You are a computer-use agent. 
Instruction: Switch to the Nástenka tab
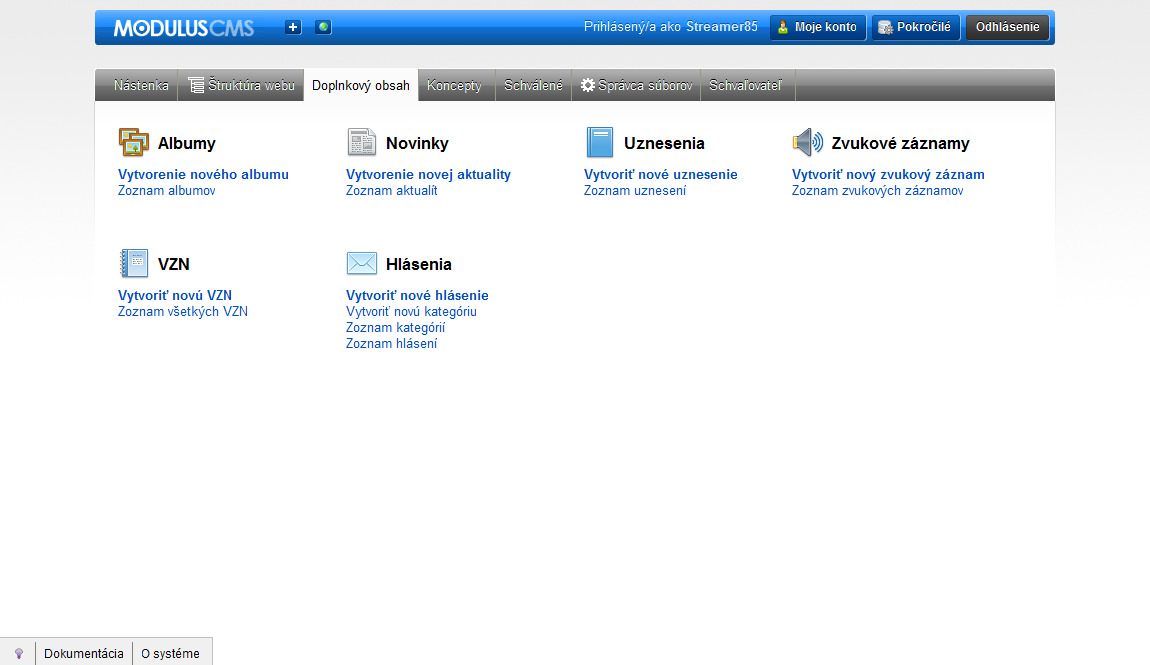pos(141,86)
